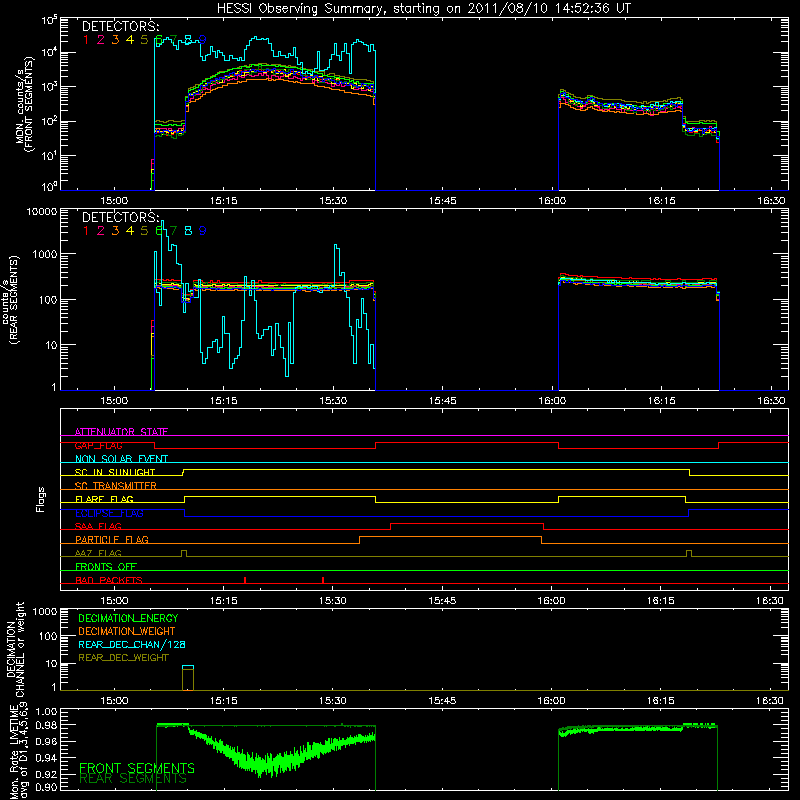800x800 pixels.
Task: Click the 10000 tick on rear segments axis
Action: pyautogui.click(x=42, y=212)
